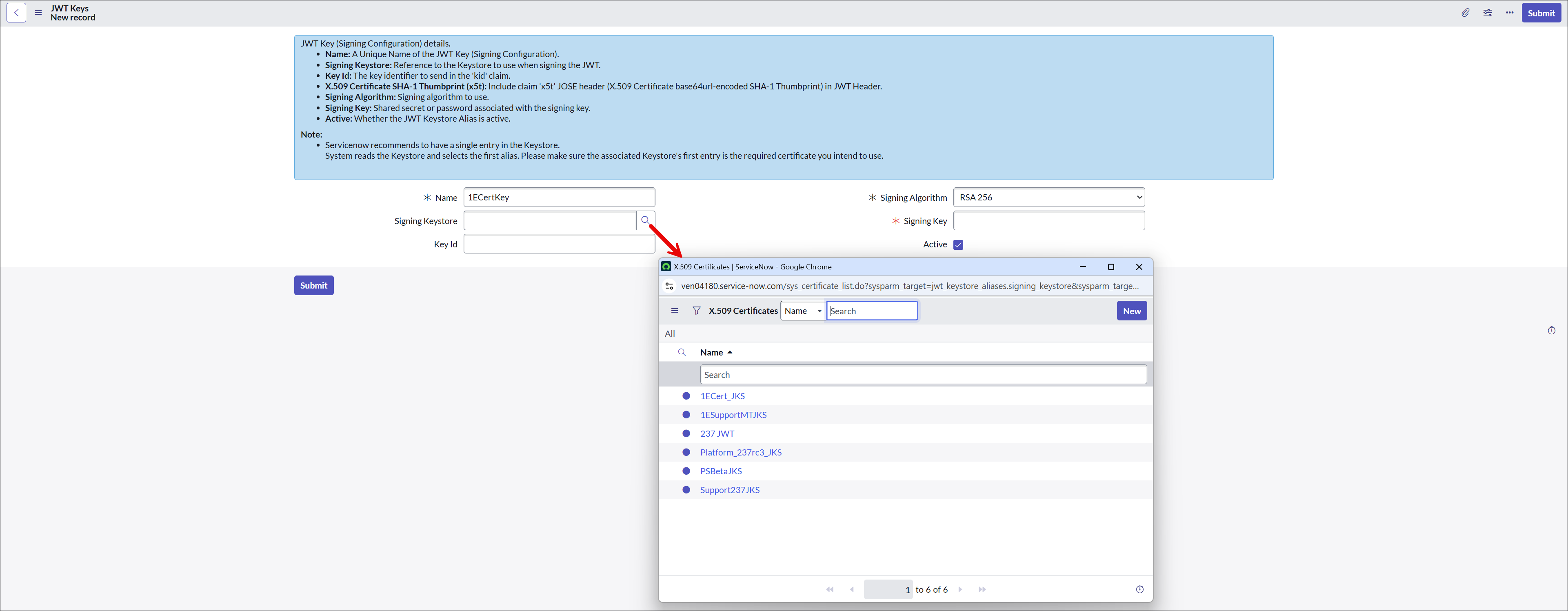Click the filter funnel icon in popup
This screenshot has height=611, width=1568.
click(x=696, y=311)
